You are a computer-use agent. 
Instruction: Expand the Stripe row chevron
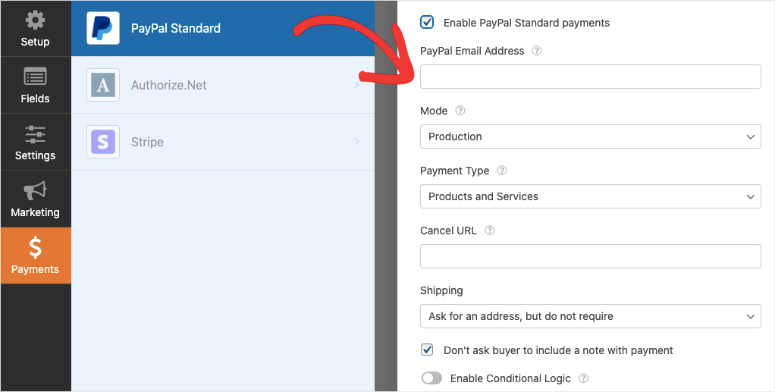click(357, 142)
